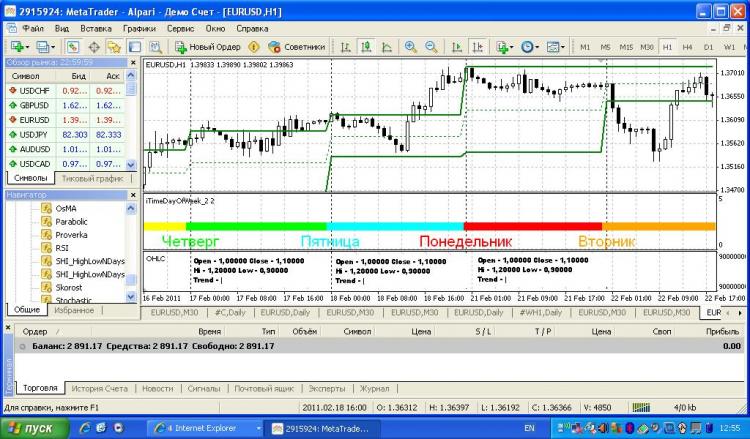Select the M1 timeframe
Viewport: 750px width, 439px height.
585,47
